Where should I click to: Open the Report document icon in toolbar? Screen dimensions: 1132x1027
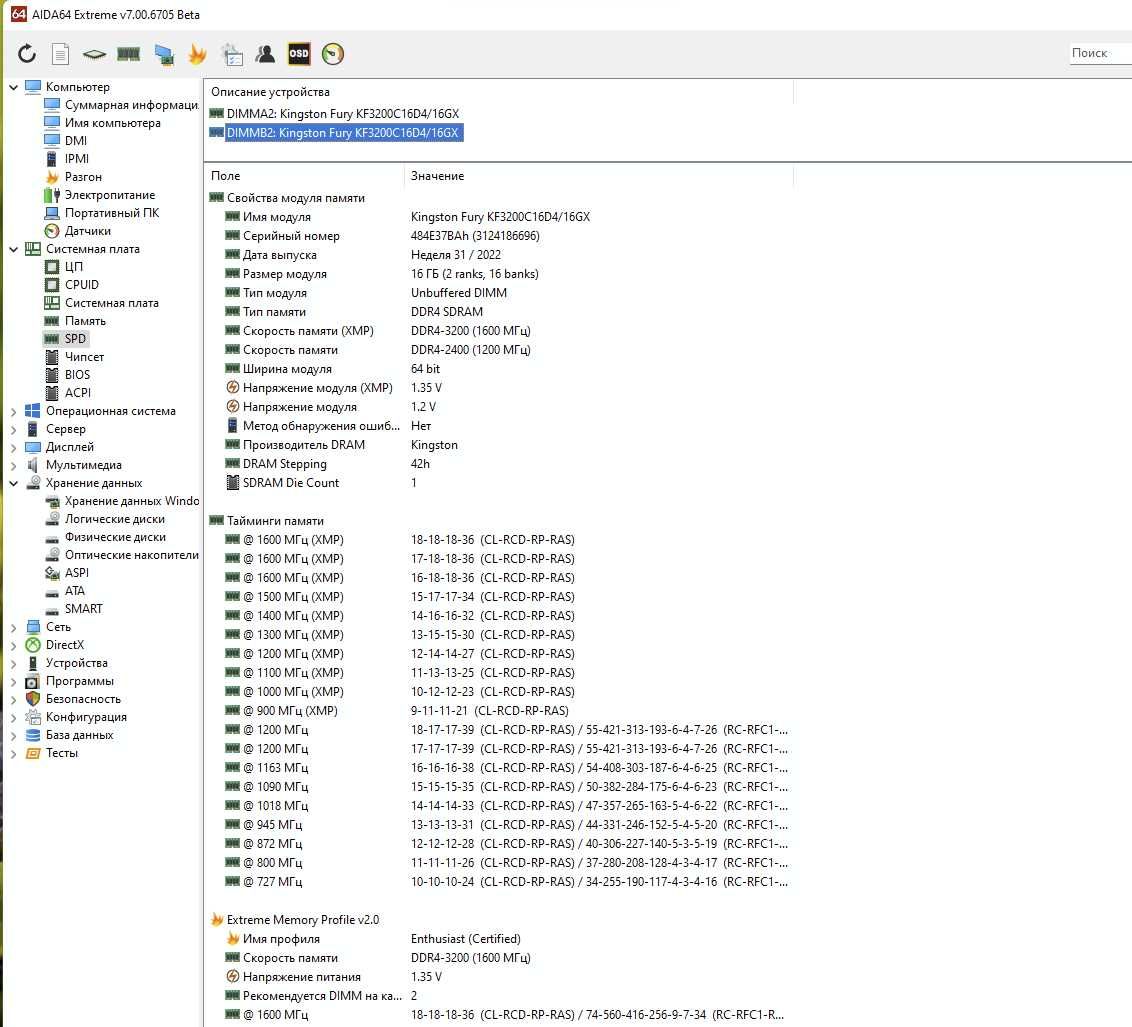pos(61,53)
